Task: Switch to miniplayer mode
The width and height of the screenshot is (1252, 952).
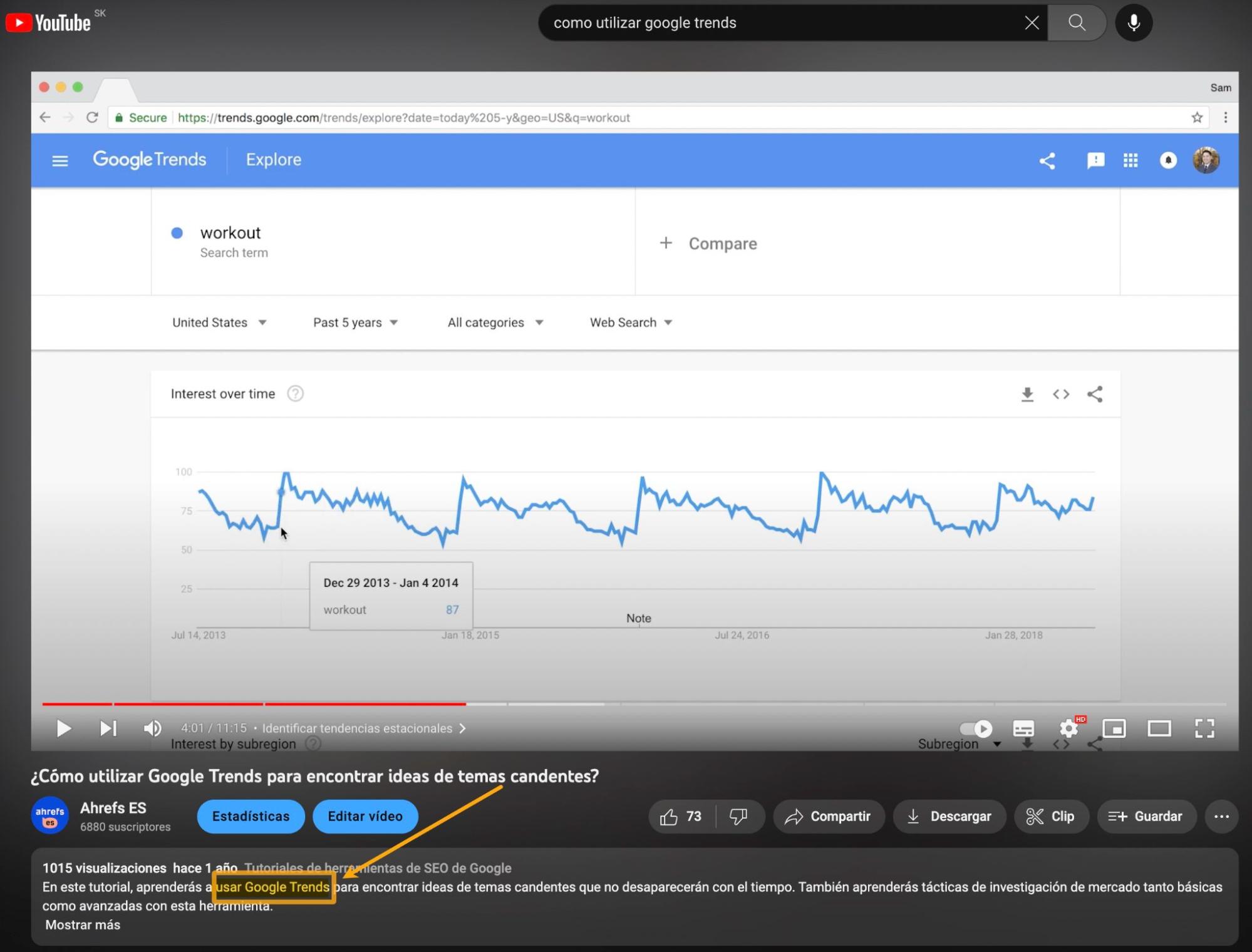Action: coord(1114,728)
